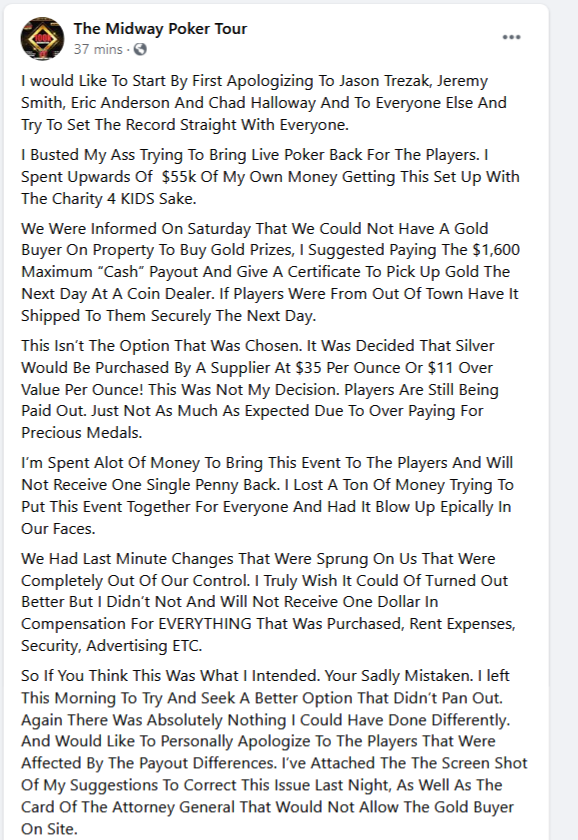Click the paragraph apologizing to Jason Trezak
Screen dimensions: 578x840
tap(264, 103)
